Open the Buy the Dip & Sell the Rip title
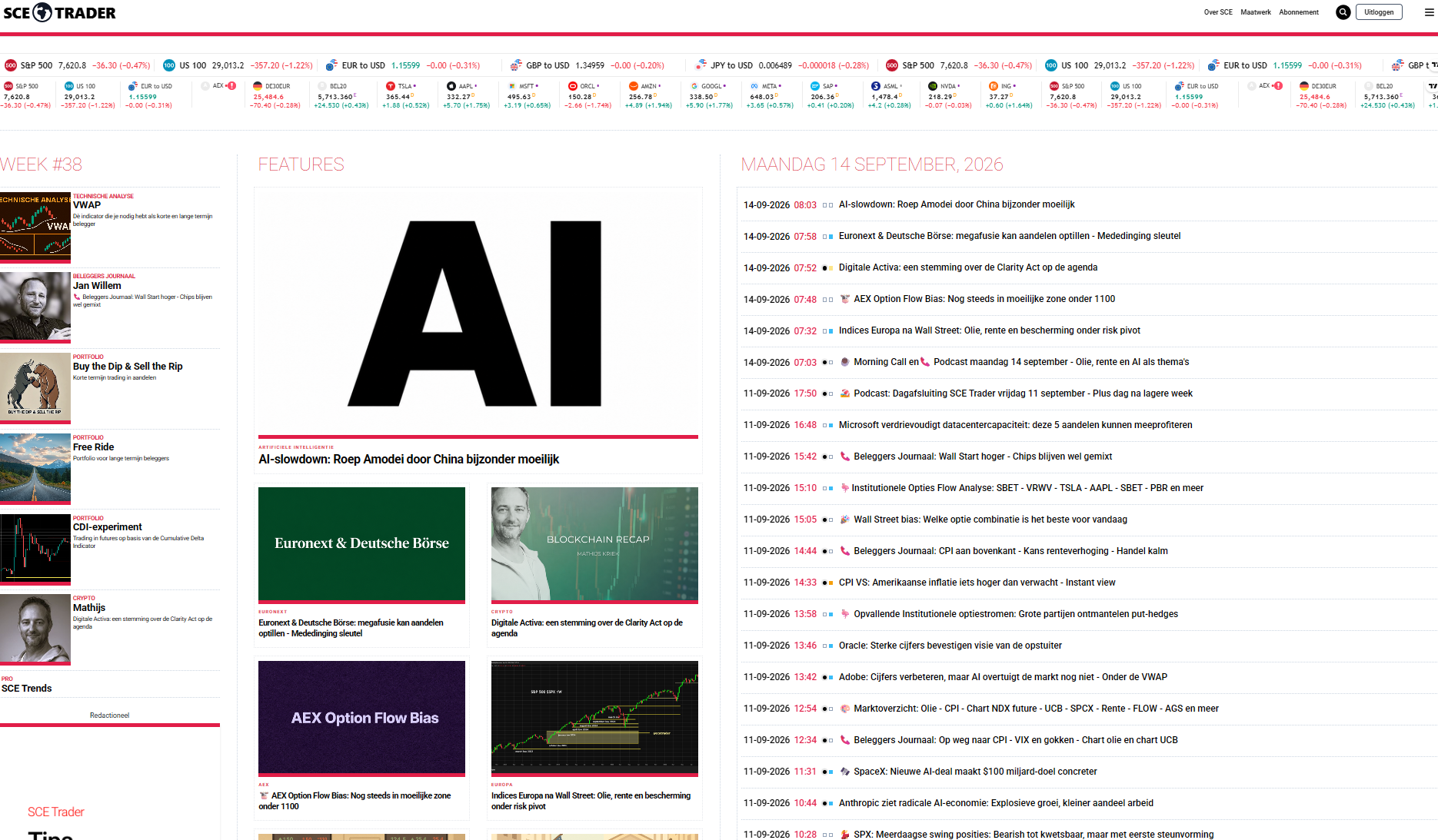Viewport: 1438px width, 840px height. 128,367
